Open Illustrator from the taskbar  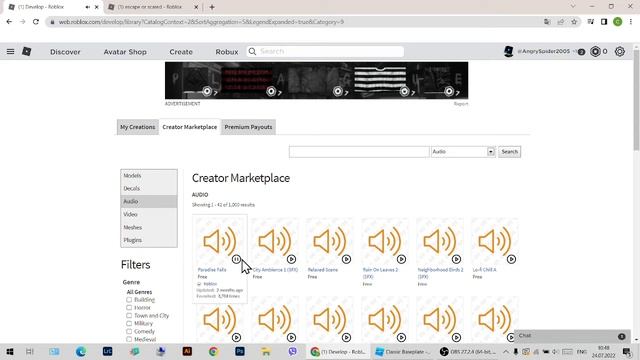187,351
